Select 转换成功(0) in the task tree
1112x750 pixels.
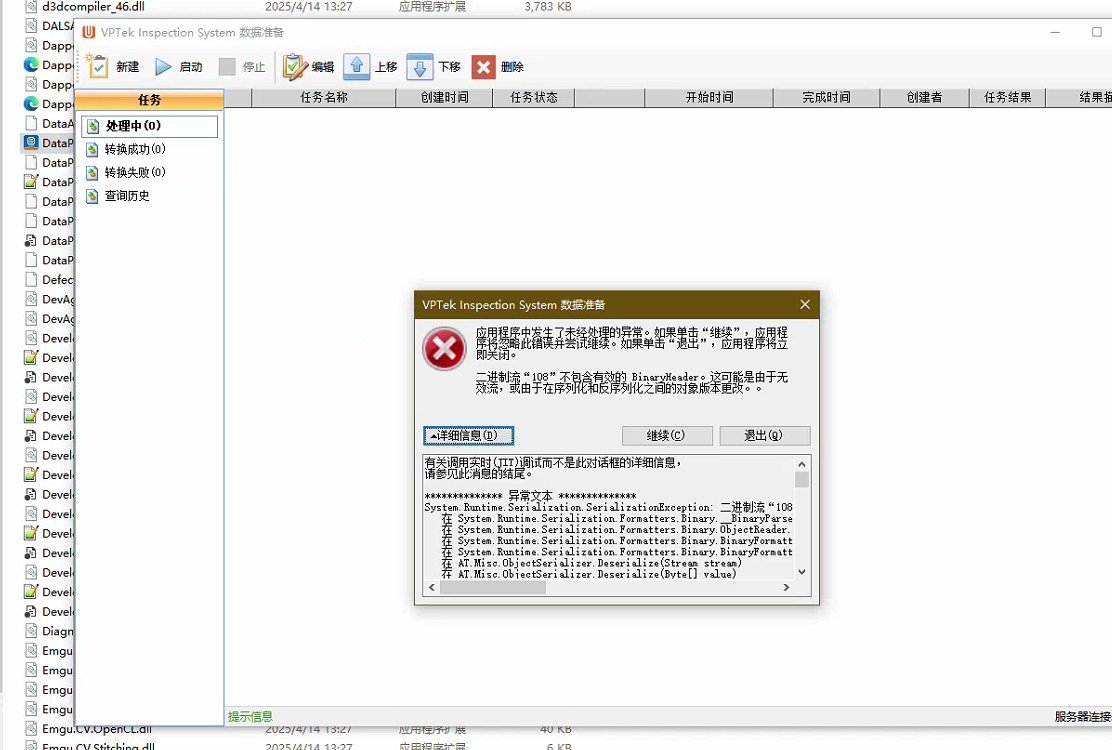click(x=126, y=150)
